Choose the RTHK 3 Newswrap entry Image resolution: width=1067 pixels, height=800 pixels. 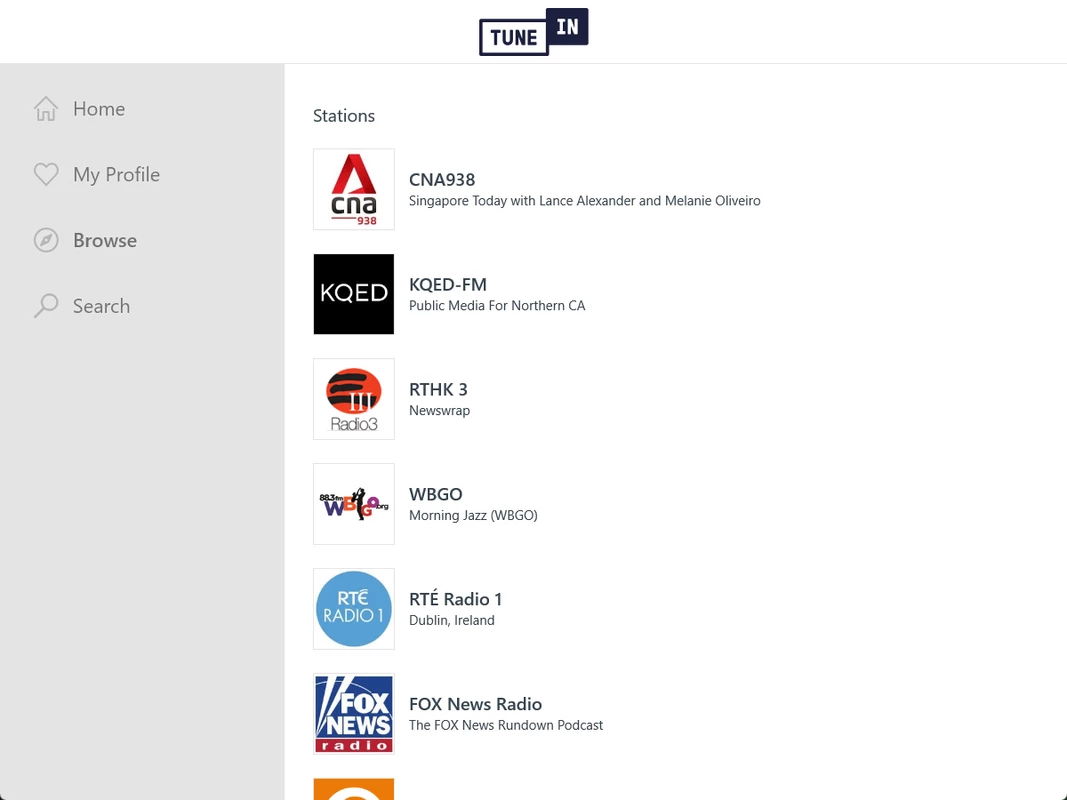(x=439, y=399)
